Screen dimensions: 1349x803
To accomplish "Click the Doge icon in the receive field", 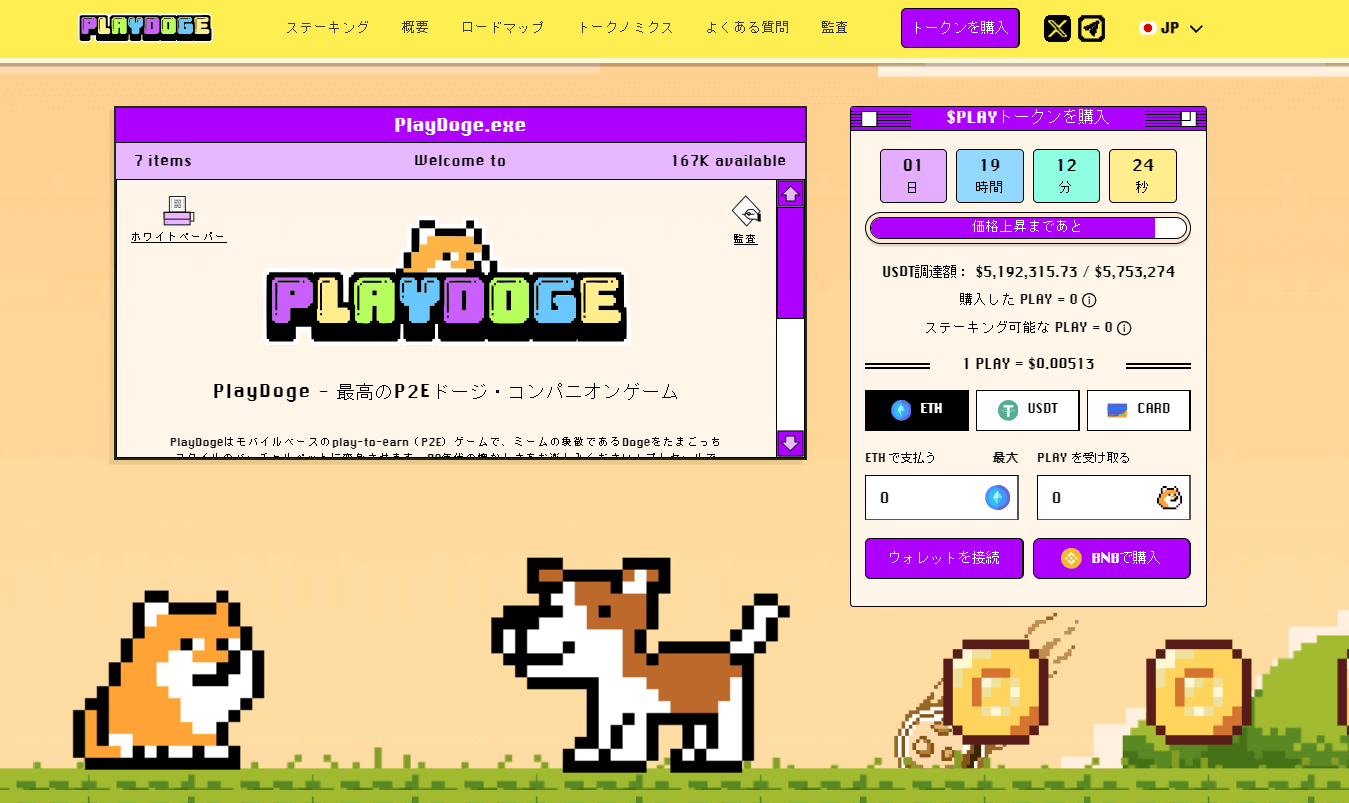I will coord(1169,498).
